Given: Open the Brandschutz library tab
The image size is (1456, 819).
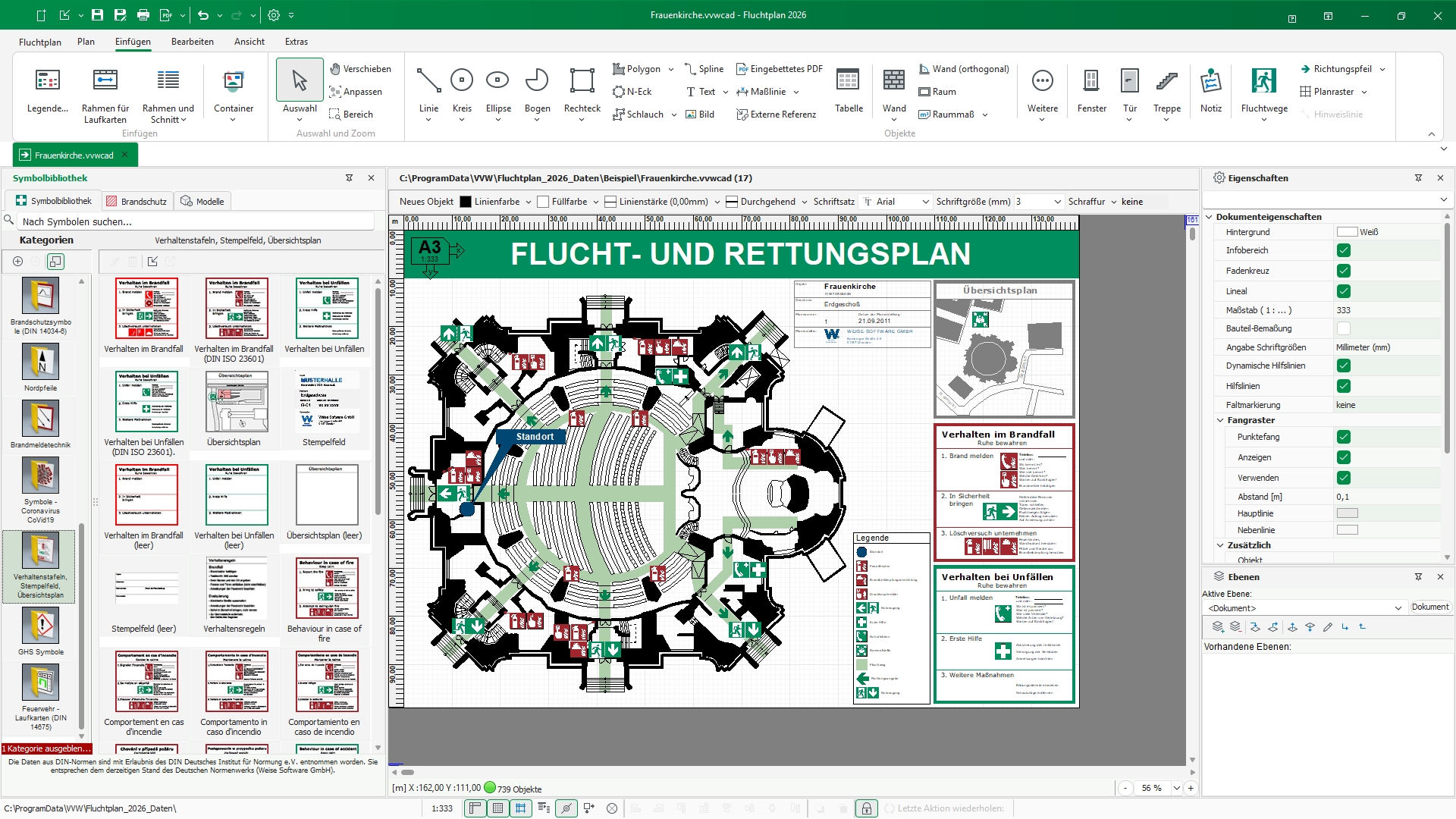Looking at the screenshot, I should tap(136, 202).
